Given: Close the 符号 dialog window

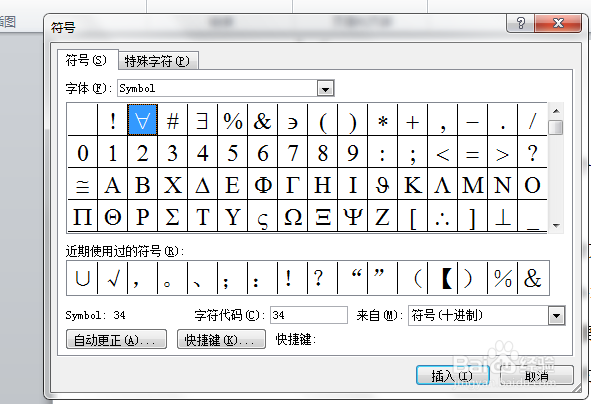Looking at the screenshot, I should click(x=558, y=23).
